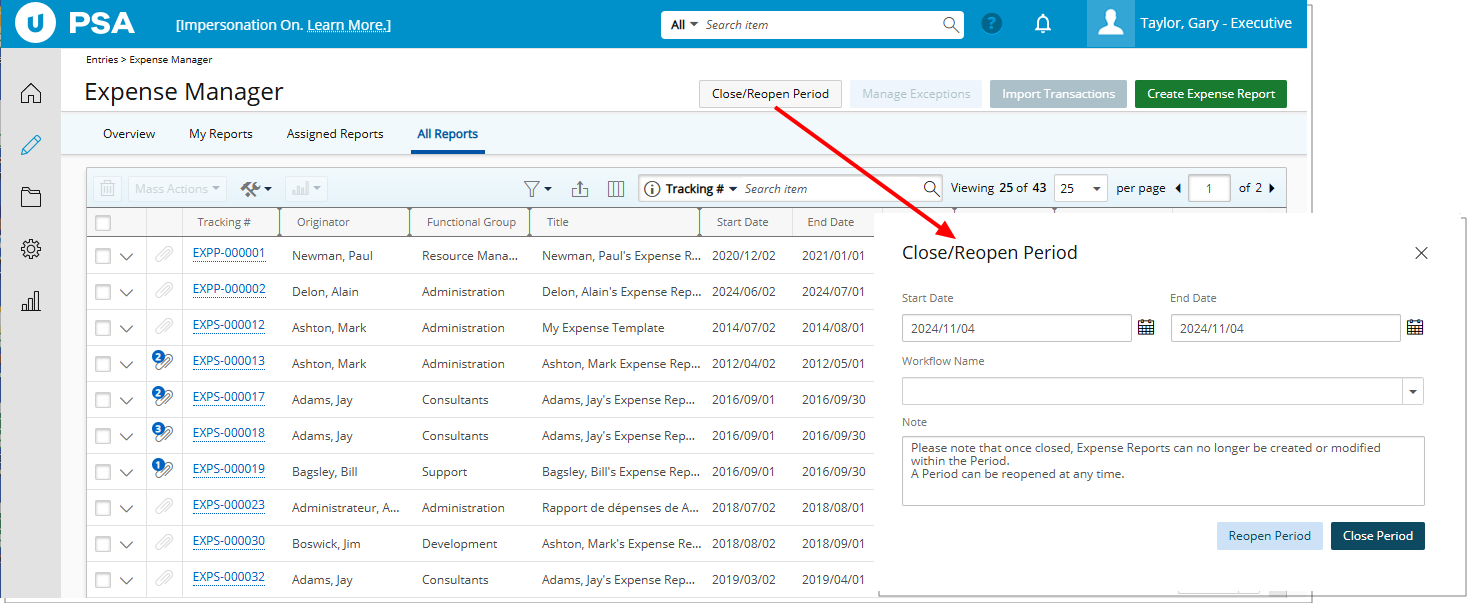Check the row checkbox for EXPP-000001
Image resolution: width=1478 pixels, height=603 pixels.
click(x=103, y=256)
